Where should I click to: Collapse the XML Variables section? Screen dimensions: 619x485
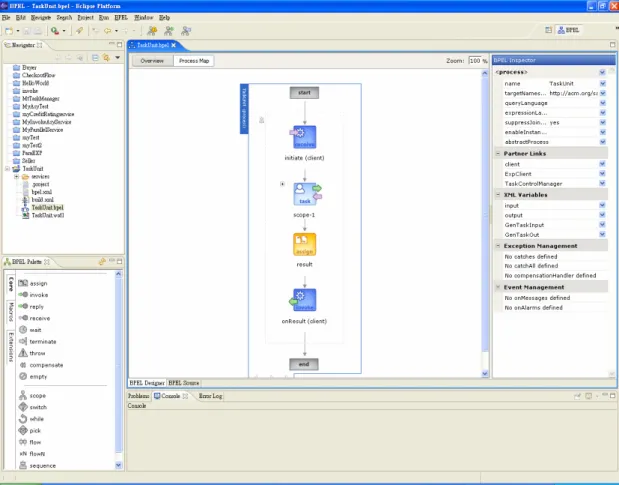point(498,195)
